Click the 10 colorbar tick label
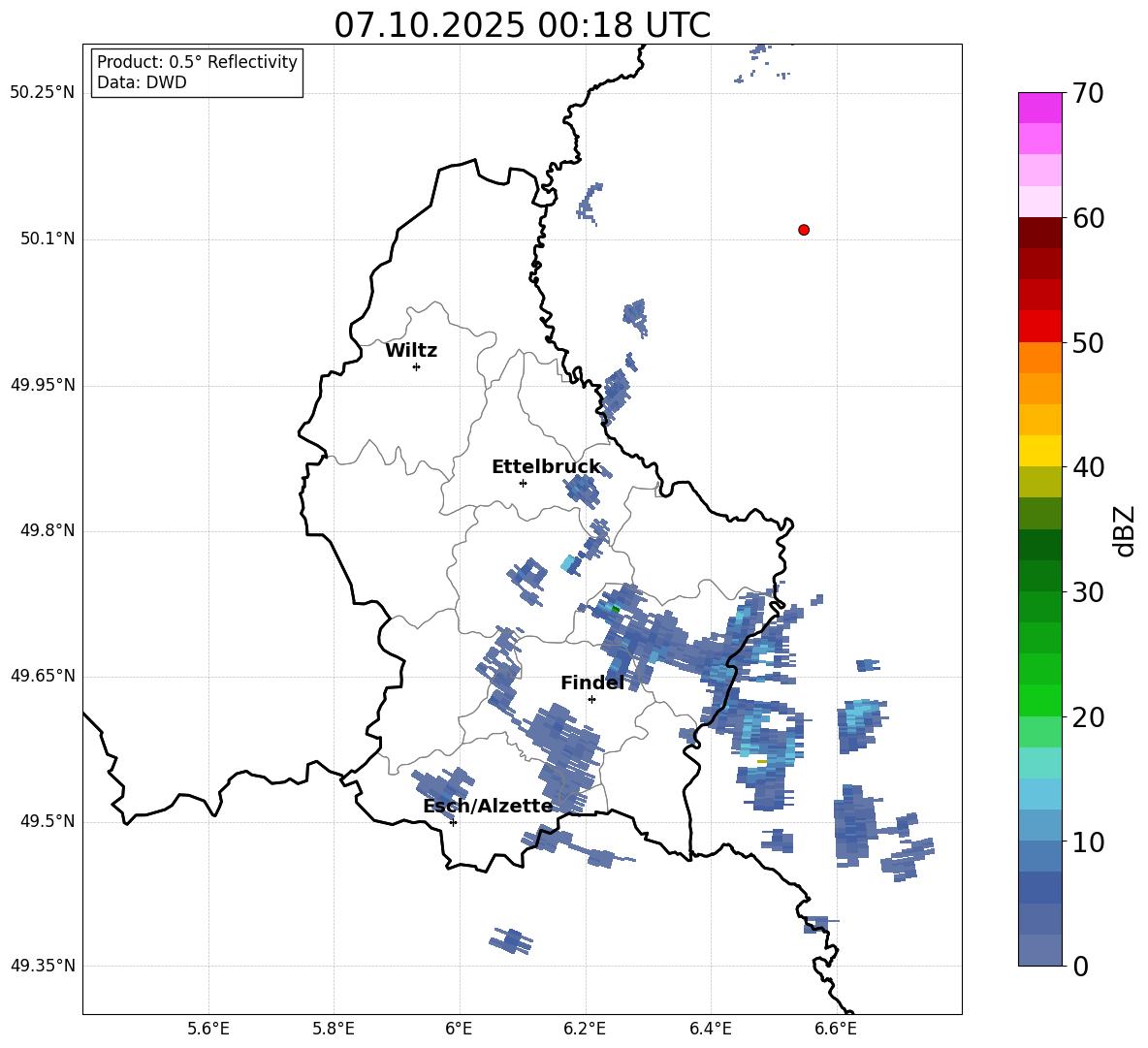This screenshot has height=1048, width=1148. coord(1089,842)
